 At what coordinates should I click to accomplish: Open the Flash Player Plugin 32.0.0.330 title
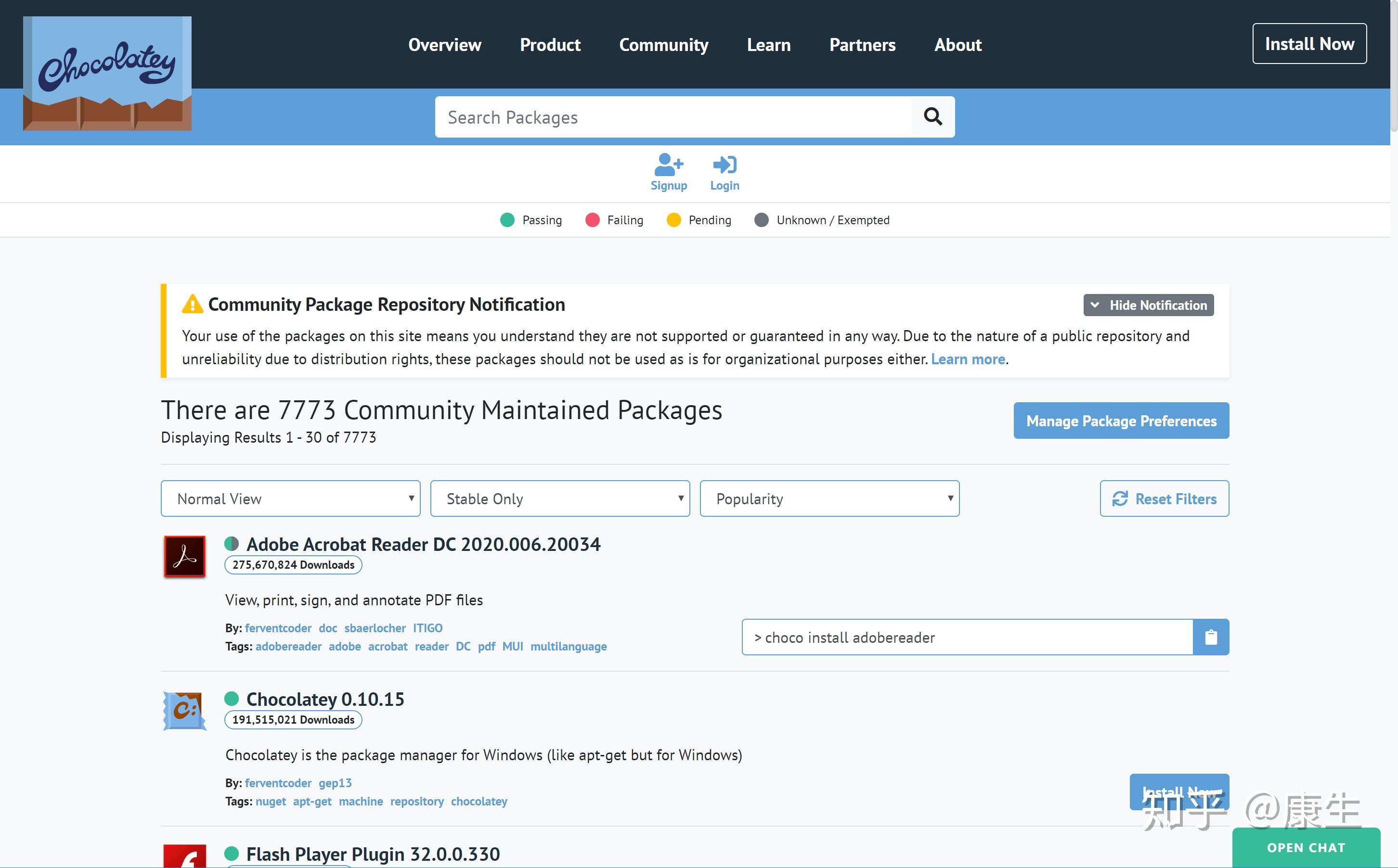374,854
